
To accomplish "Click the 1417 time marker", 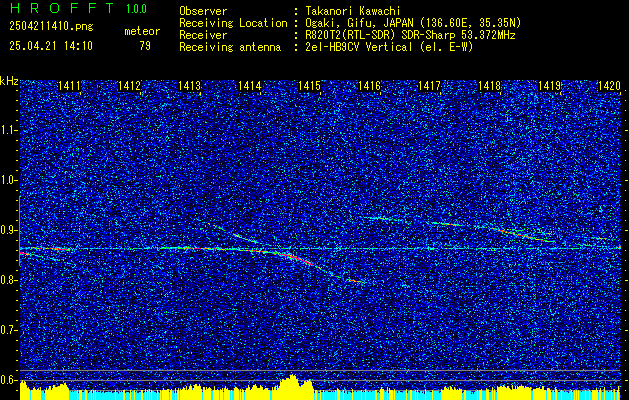I will click(x=429, y=86).
